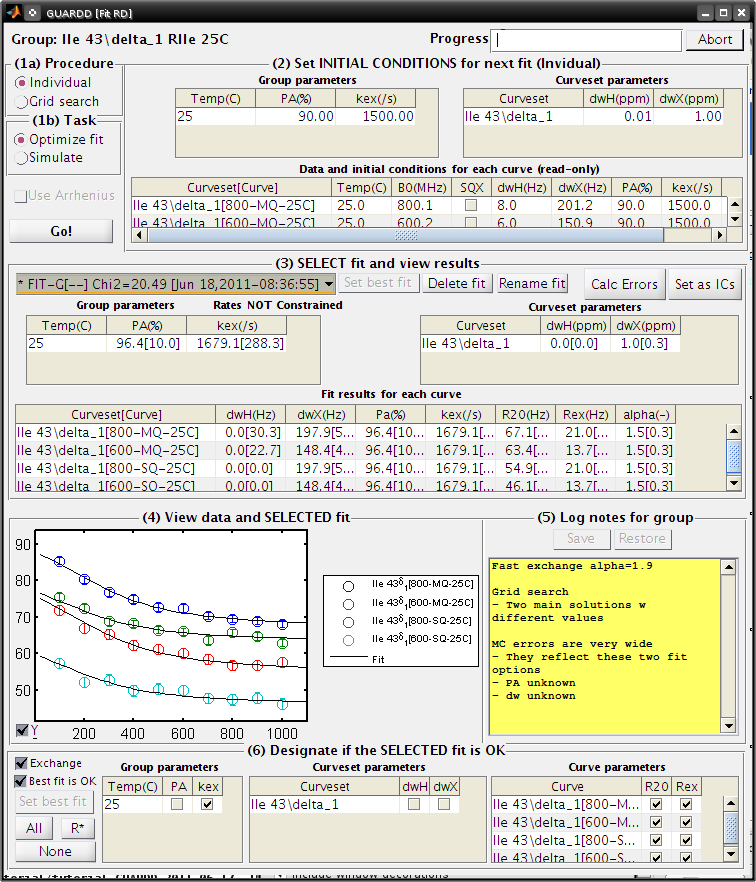
Task: Toggle the kex checkbox for Temp 25
Action: (207, 804)
